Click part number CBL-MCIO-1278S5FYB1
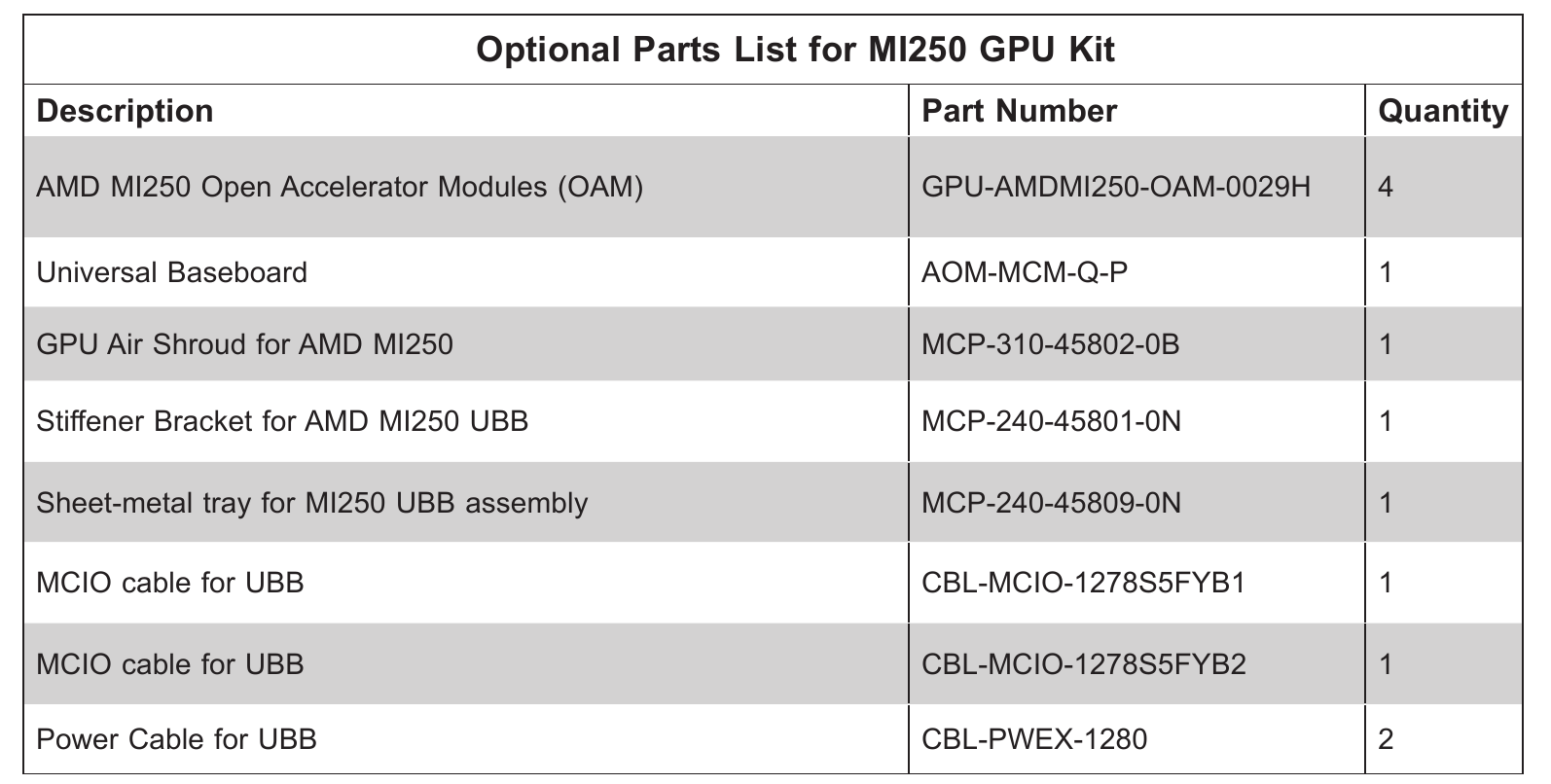The image size is (1551, 784). [x=1083, y=583]
